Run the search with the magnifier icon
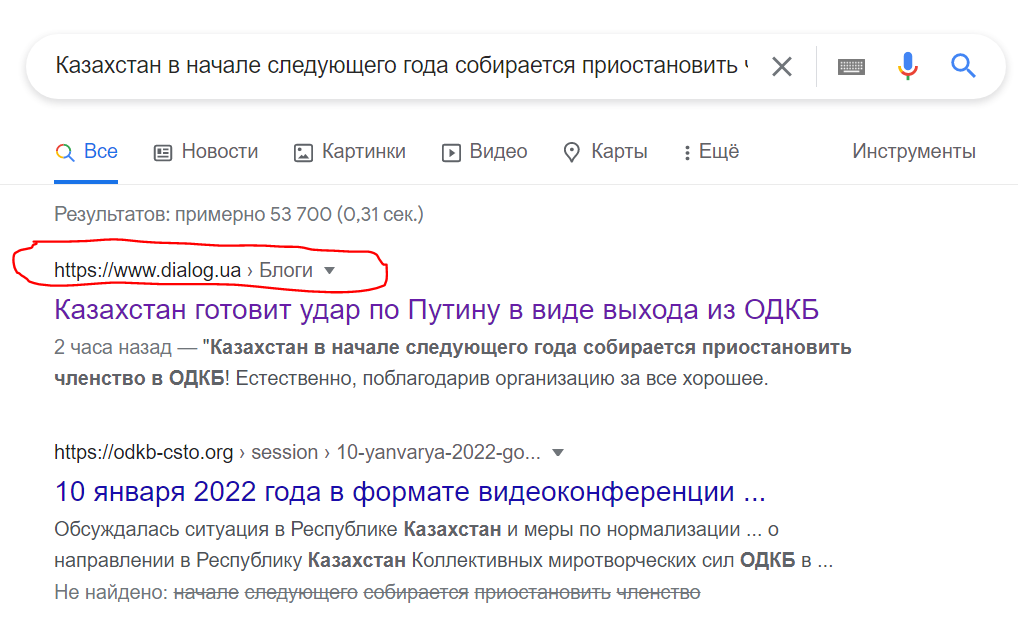Screen dimensions: 1018x627 pos(963,66)
